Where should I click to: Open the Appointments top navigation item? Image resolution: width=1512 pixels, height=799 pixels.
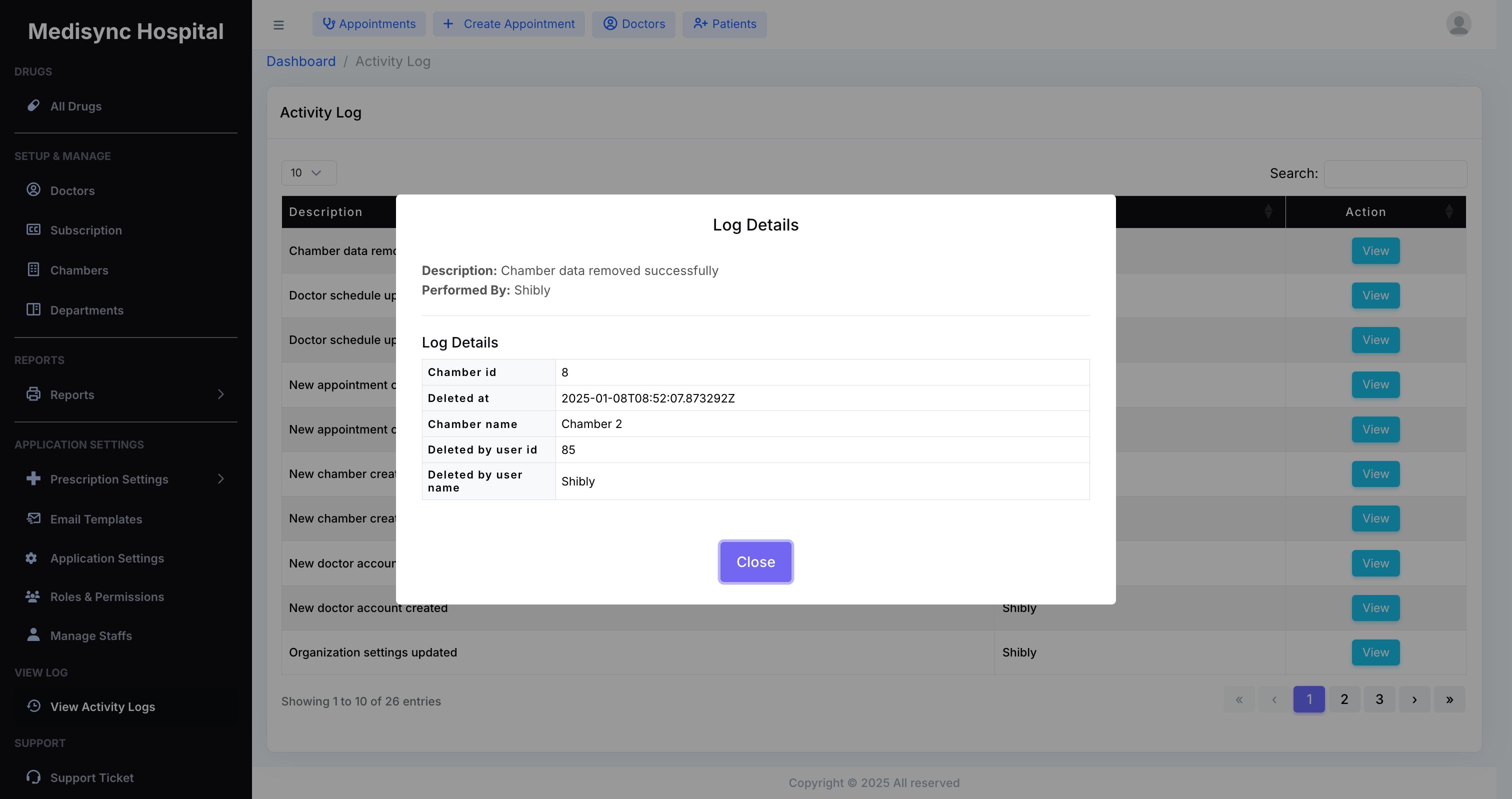coord(368,24)
